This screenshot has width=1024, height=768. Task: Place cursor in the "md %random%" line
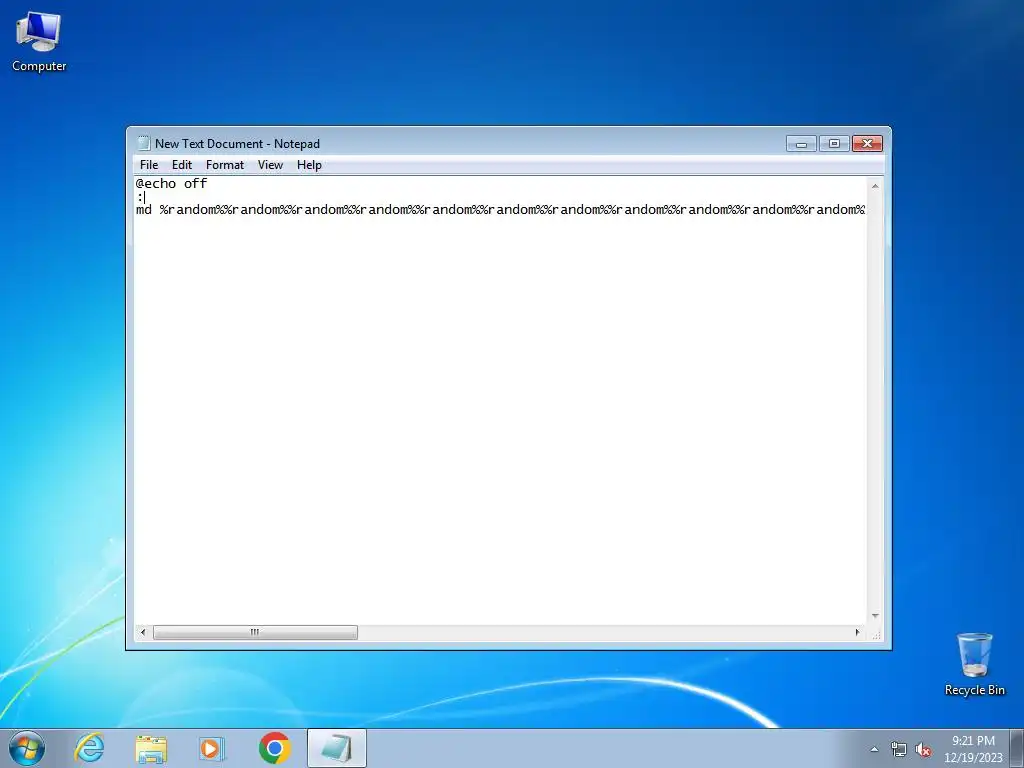point(500,210)
